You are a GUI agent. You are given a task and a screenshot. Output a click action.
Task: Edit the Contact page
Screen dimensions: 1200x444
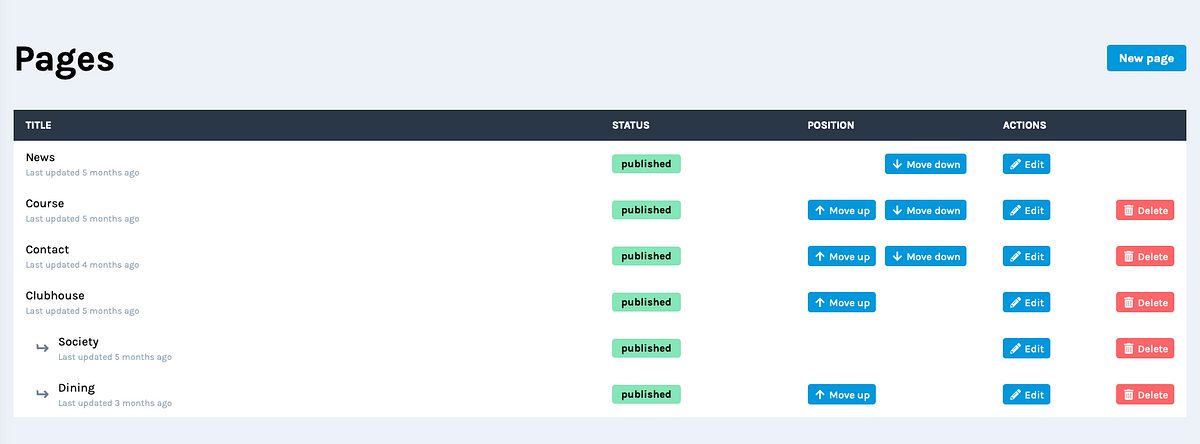pyautogui.click(x=1026, y=256)
